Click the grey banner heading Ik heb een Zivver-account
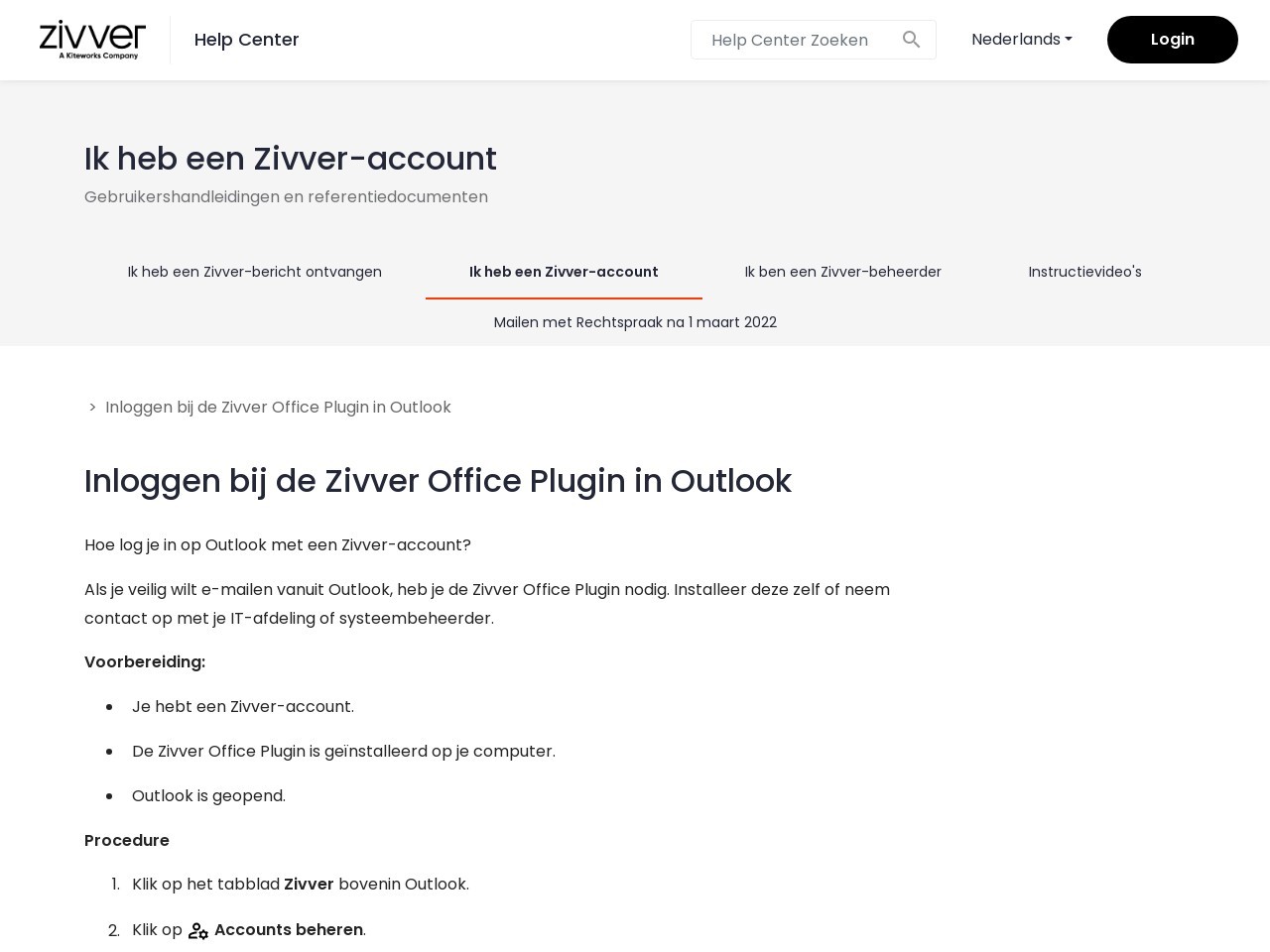This screenshot has height=952, width=1270. (290, 159)
